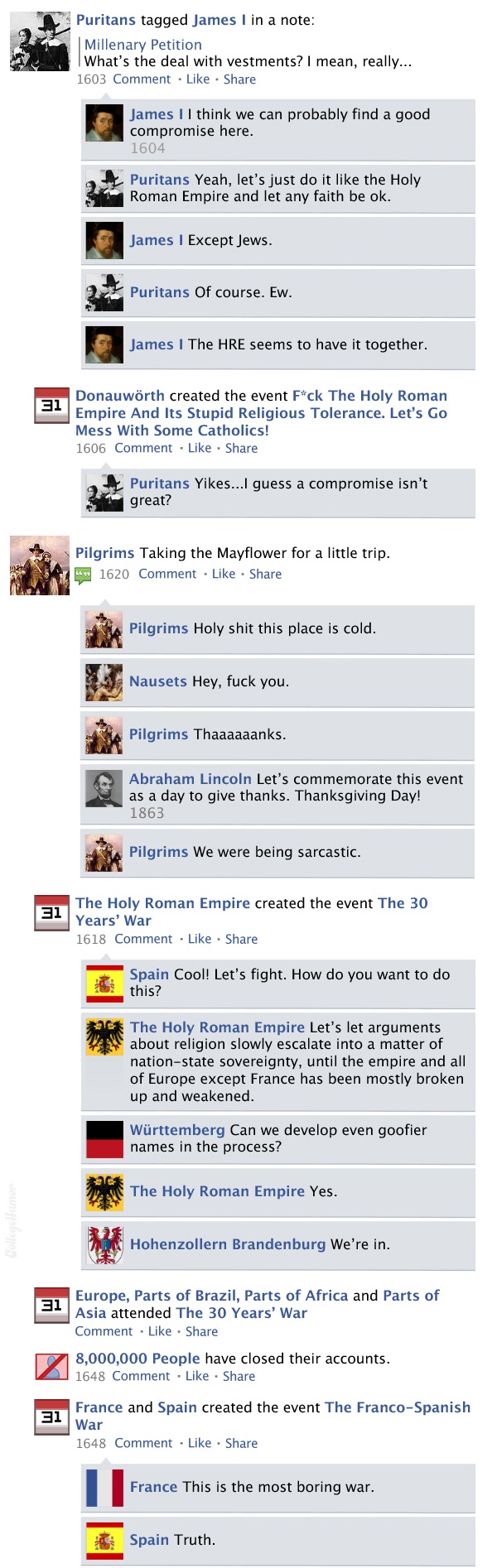Click the Franco-Spanish War calendar icon
Screen dimensions: 497x1568
coord(51,1417)
